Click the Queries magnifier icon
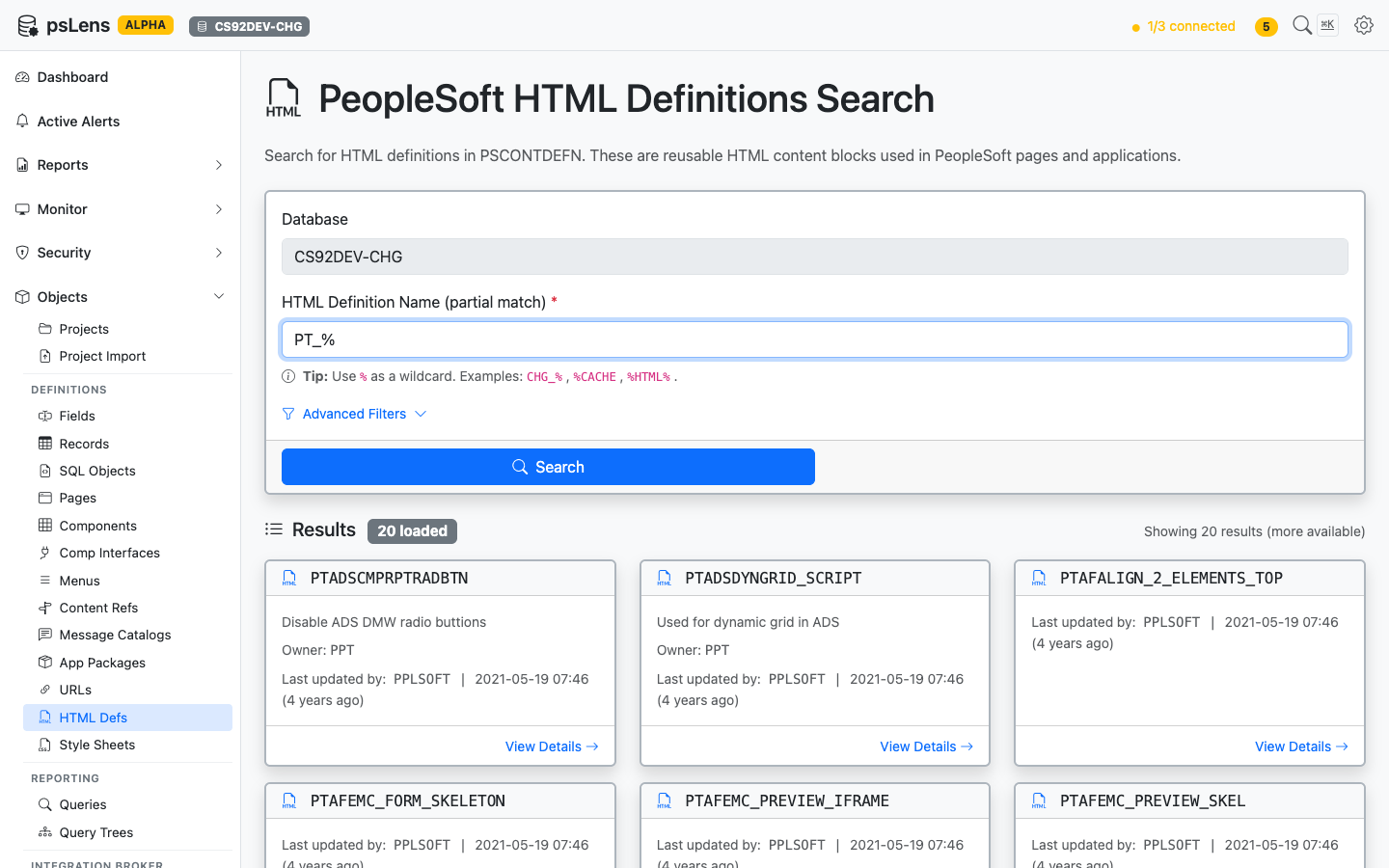This screenshot has height=868, width=1389. (45, 804)
